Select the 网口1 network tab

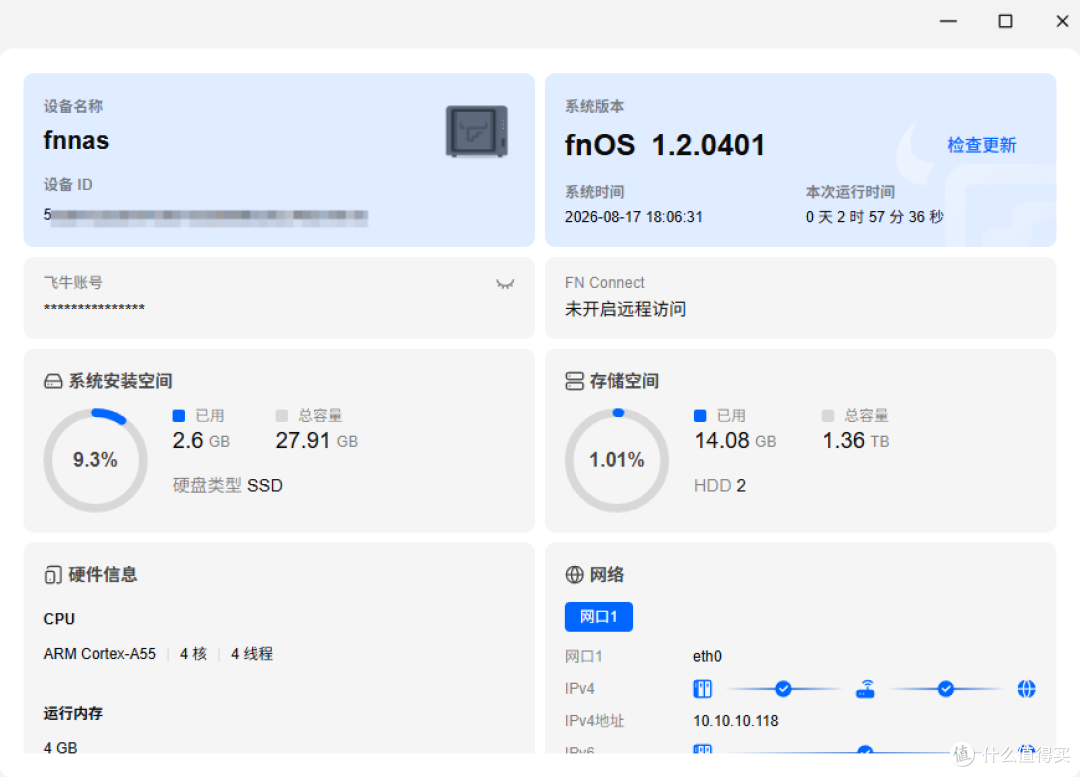599,617
